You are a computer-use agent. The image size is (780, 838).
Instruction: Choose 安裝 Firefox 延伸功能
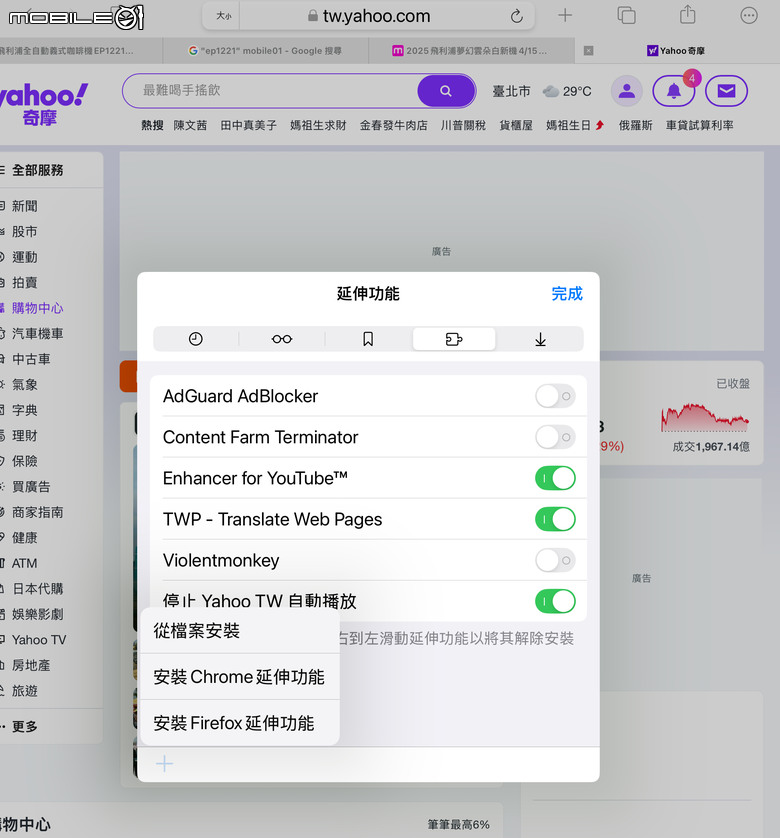coord(240,723)
